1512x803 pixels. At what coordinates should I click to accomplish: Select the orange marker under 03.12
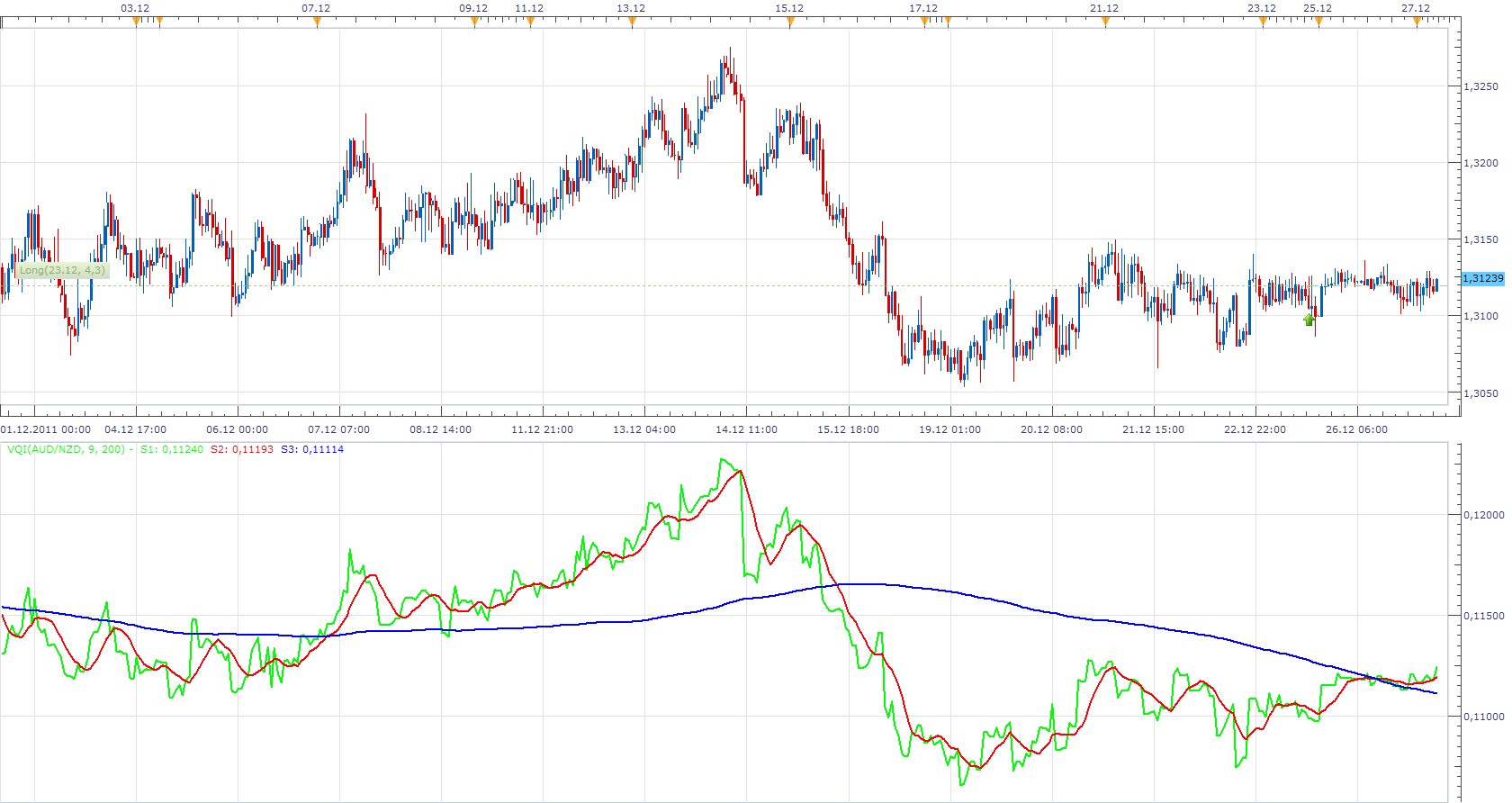point(137,22)
